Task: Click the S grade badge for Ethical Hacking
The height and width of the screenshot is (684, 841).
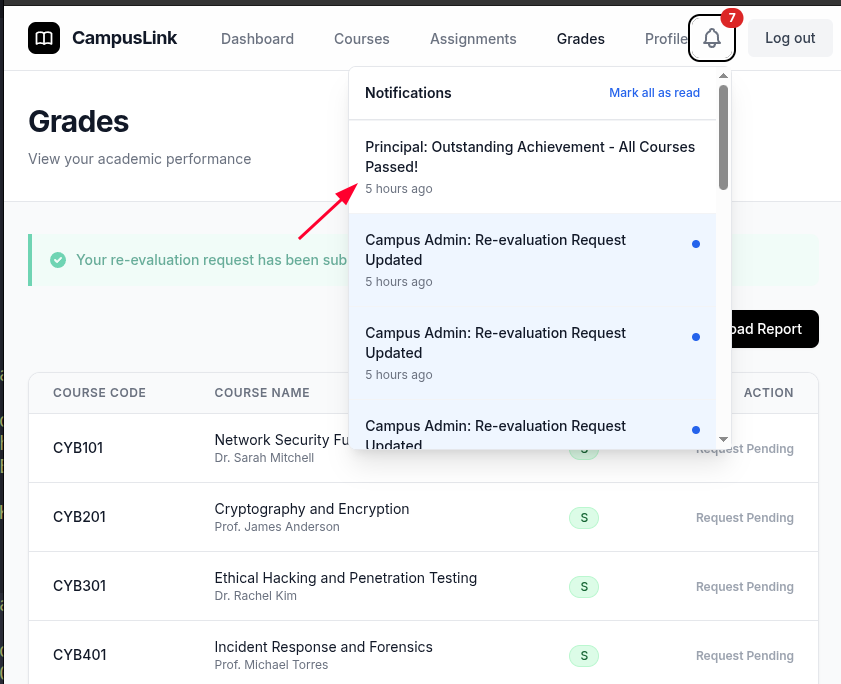Action: click(584, 586)
